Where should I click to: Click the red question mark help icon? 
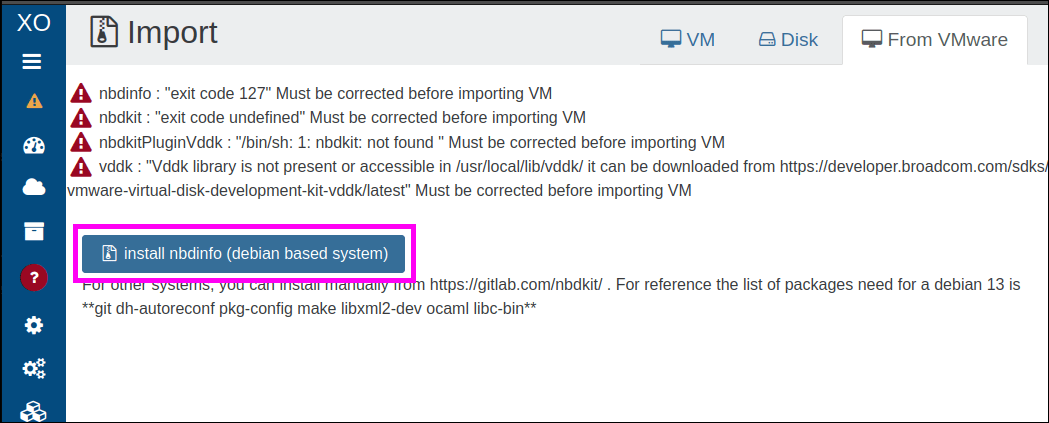(x=33, y=277)
